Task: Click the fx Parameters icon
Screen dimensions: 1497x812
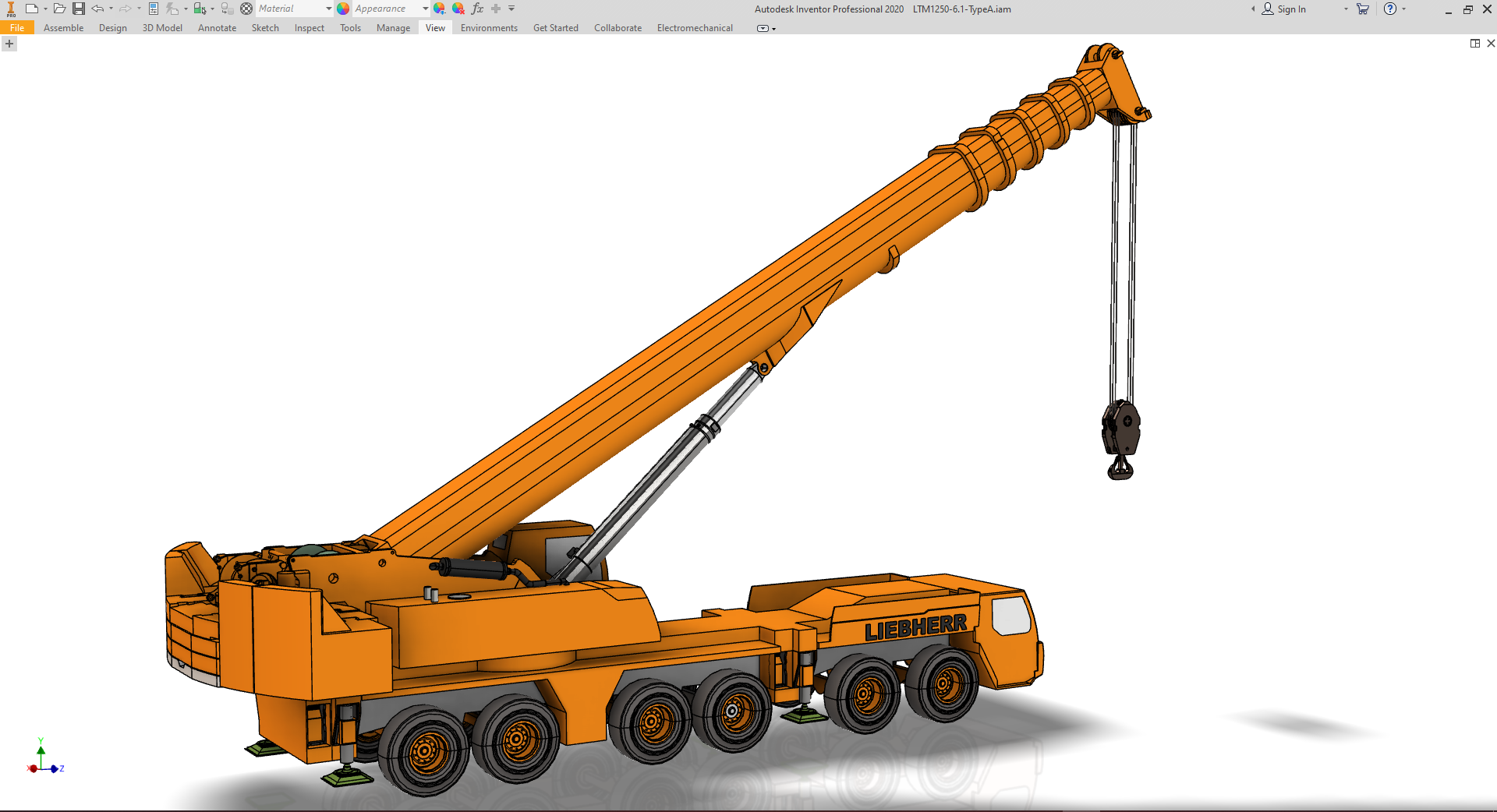Action: coord(477,9)
